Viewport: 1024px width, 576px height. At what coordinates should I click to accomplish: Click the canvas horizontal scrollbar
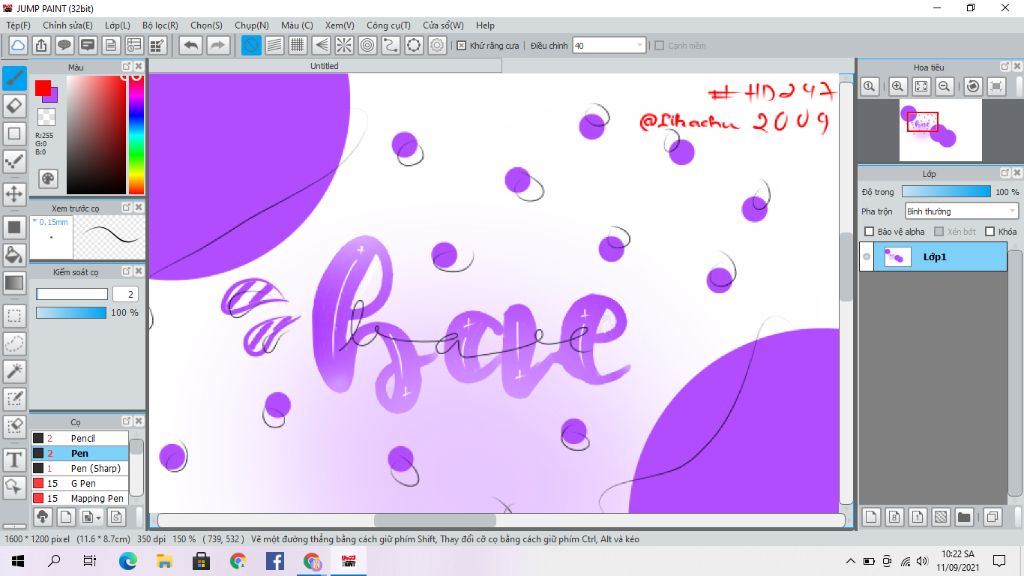pyautogui.click(x=434, y=520)
